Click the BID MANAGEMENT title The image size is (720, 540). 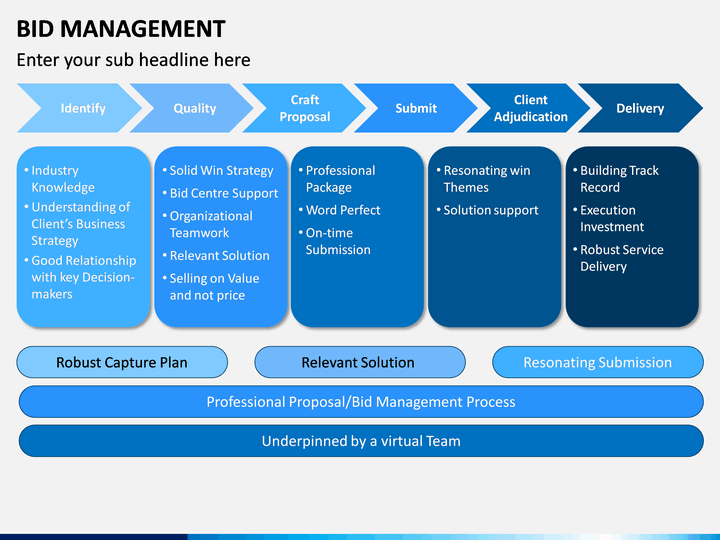[x=121, y=29]
